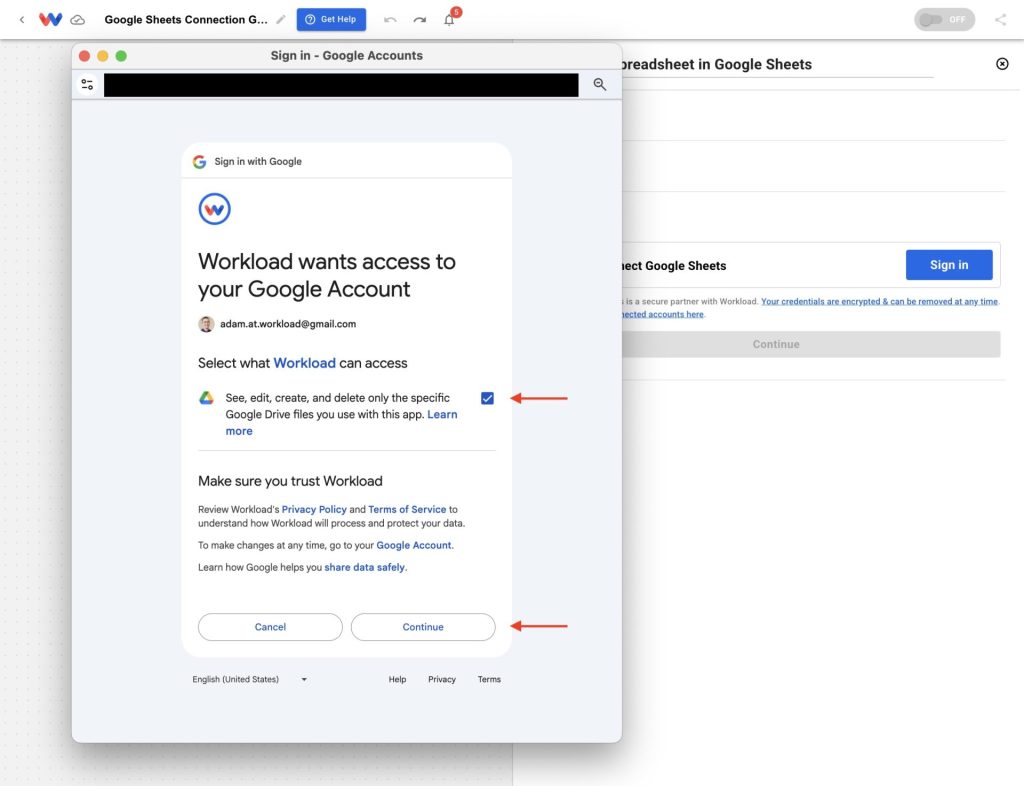Click the cloud save status icon
1024x786 pixels.
[x=78, y=20]
